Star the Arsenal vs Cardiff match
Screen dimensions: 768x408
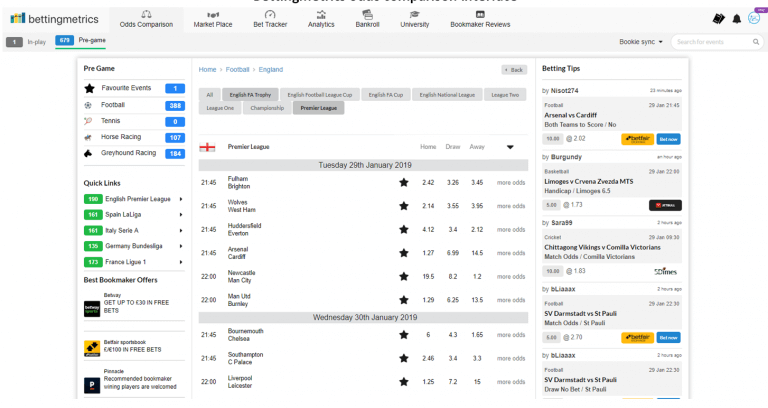pos(403,252)
